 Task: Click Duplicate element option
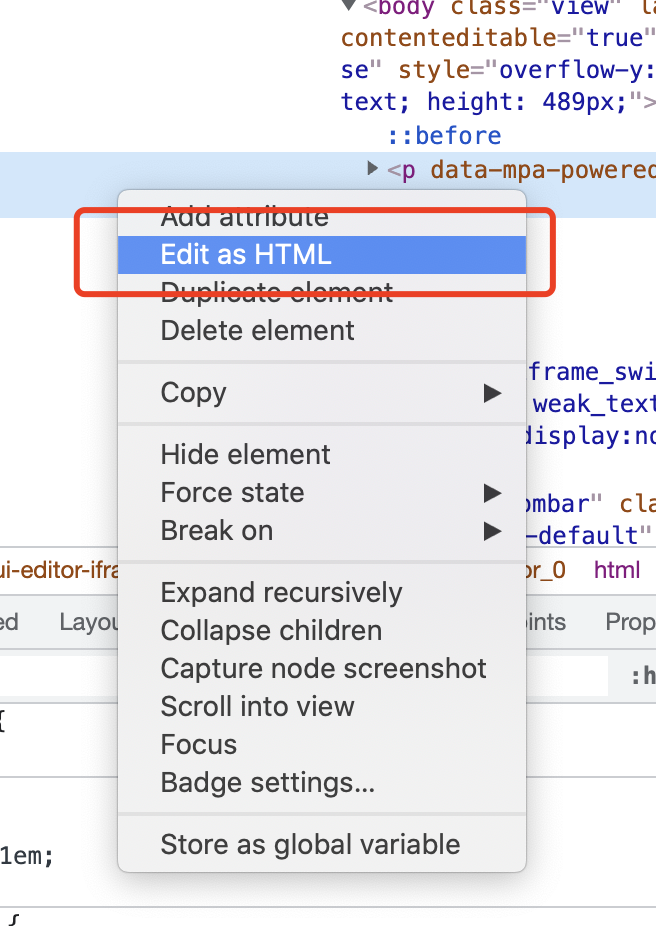[x=277, y=292]
